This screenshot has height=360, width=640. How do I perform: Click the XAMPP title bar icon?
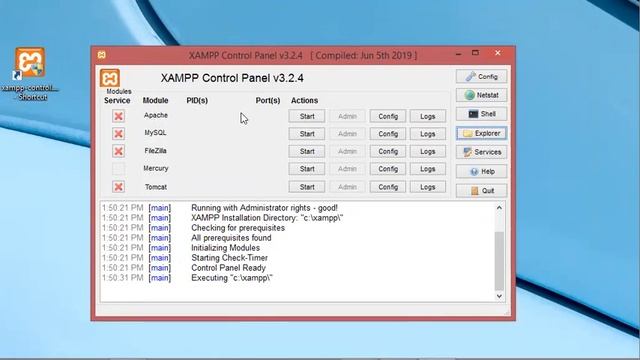[102, 55]
